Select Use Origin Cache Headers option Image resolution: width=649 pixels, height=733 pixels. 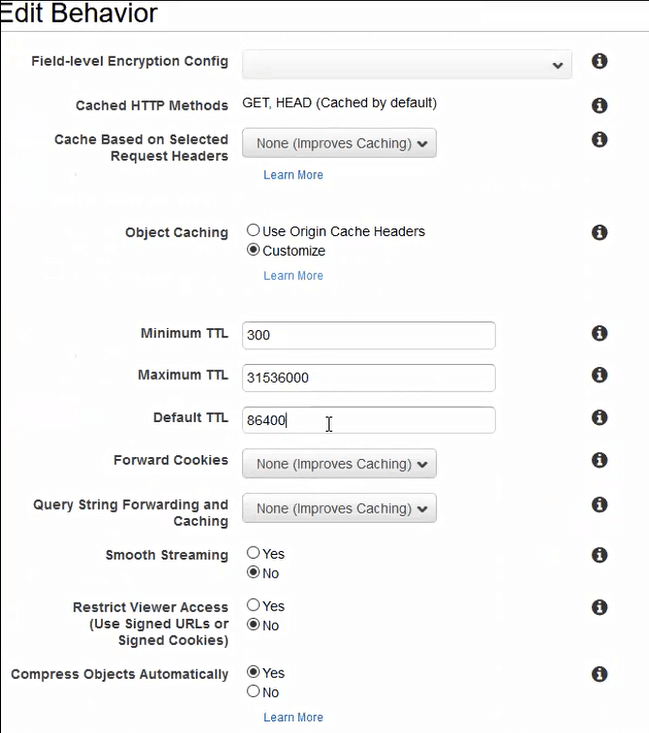[x=254, y=231]
